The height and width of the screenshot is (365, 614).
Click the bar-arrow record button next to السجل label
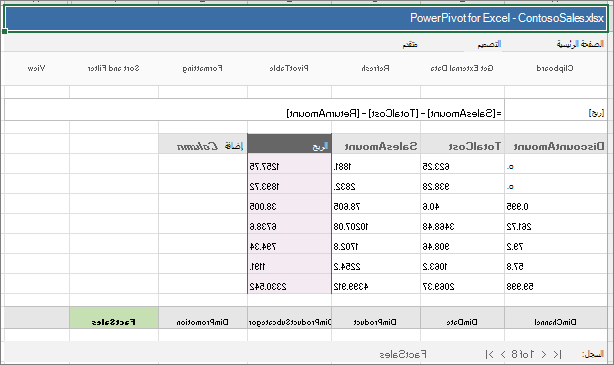click(x=557, y=354)
